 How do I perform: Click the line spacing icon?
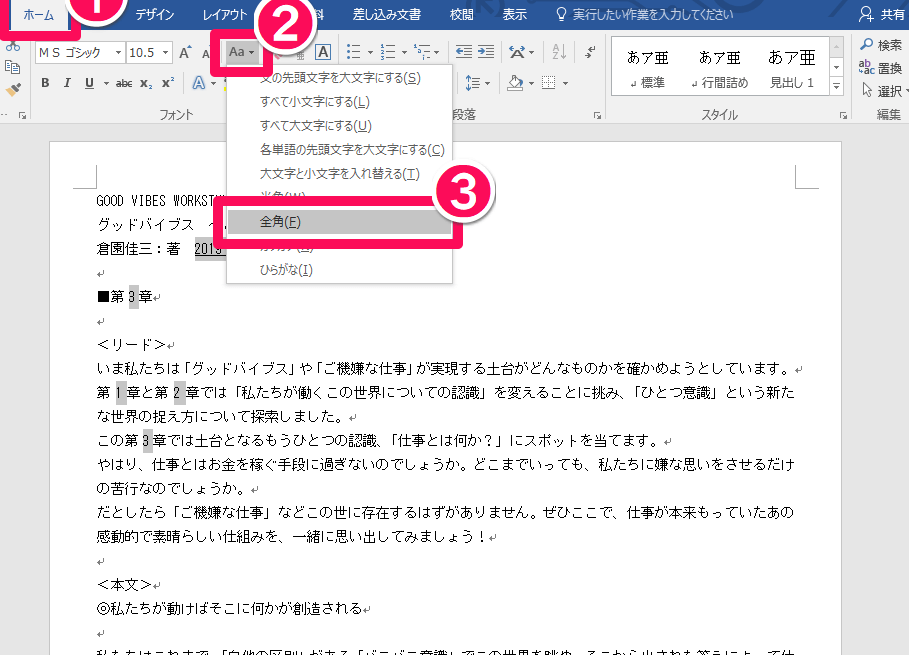[472, 83]
